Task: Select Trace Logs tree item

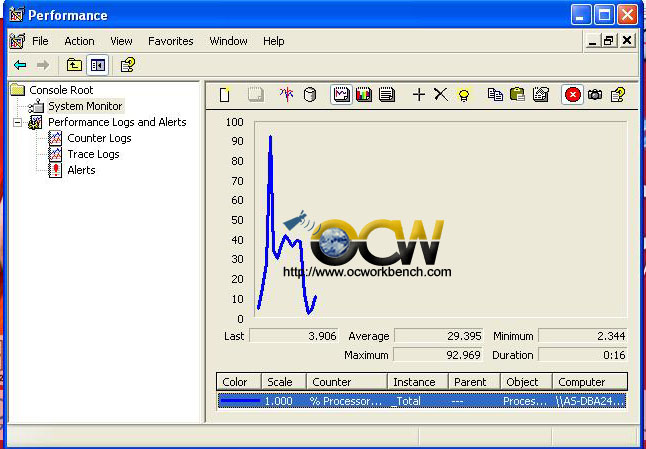Action: point(93,154)
